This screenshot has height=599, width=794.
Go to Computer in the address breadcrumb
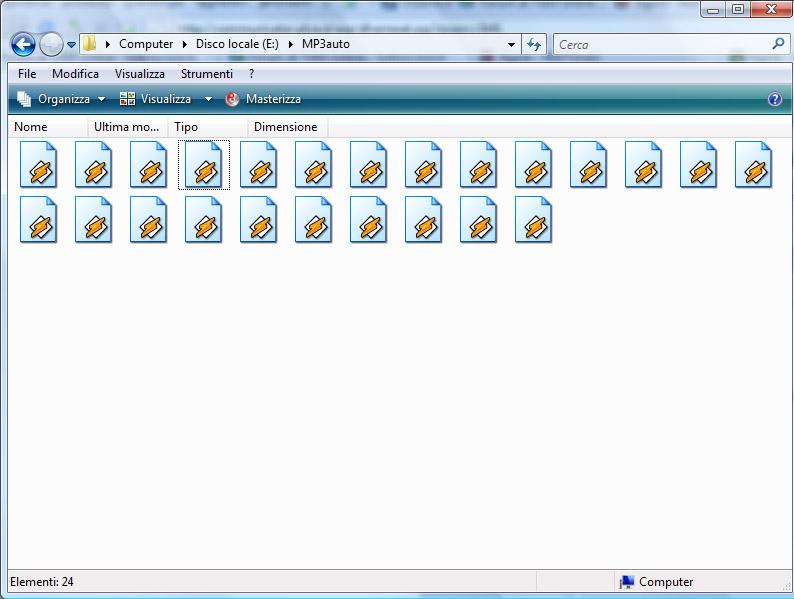[x=145, y=44]
